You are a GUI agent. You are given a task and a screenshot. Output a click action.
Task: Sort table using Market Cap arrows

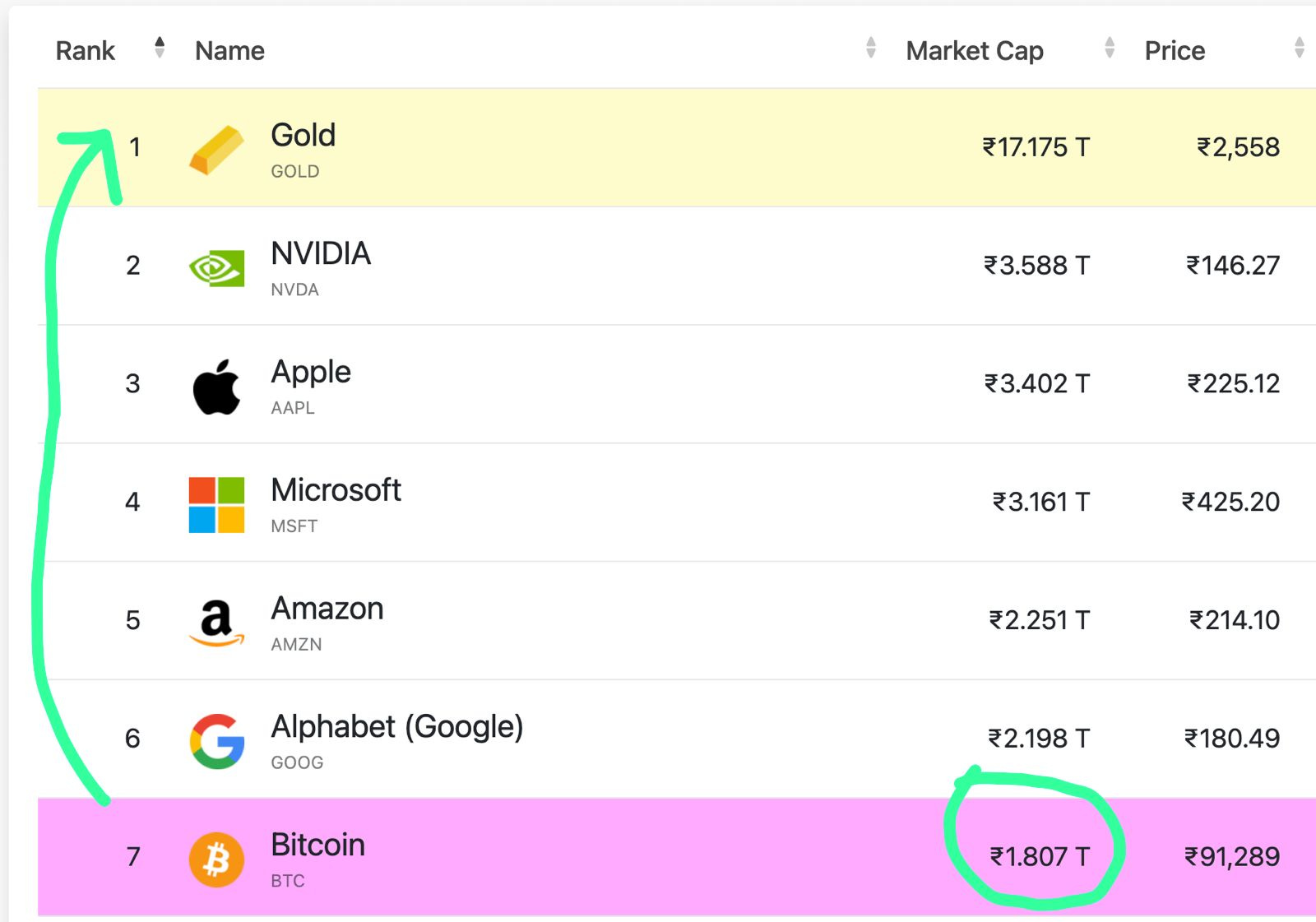[x=1109, y=49]
